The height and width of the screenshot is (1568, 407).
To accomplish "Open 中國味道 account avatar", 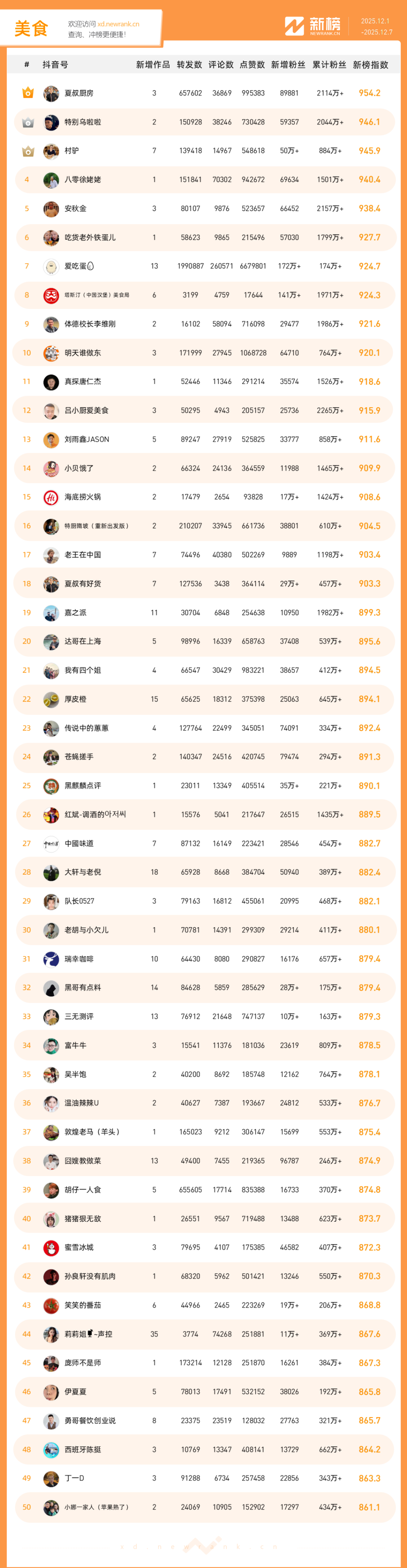I will pyautogui.click(x=51, y=844).
